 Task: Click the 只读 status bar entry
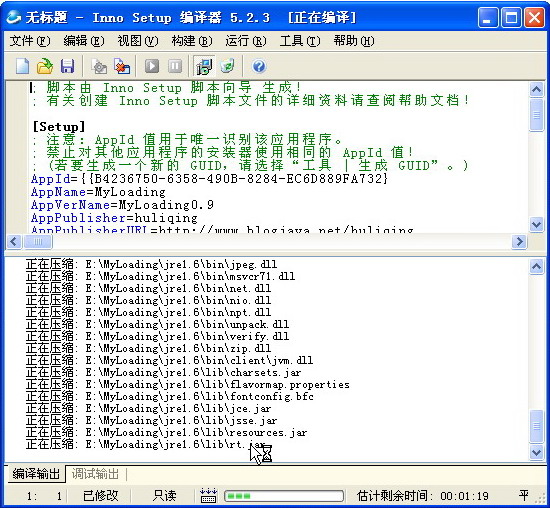pyautogui.click(x=164, y=496)
